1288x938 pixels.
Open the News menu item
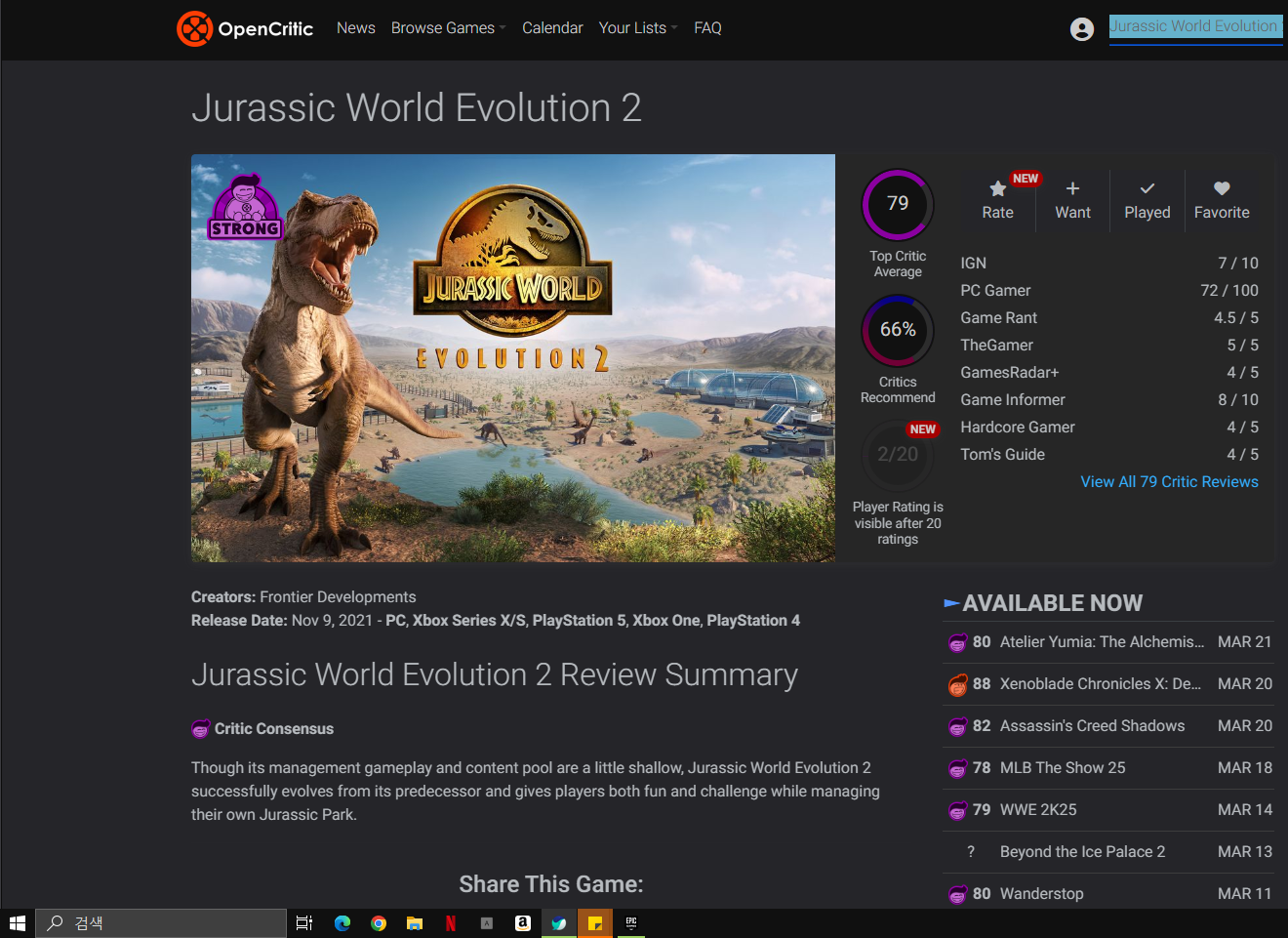coord(356,28)
